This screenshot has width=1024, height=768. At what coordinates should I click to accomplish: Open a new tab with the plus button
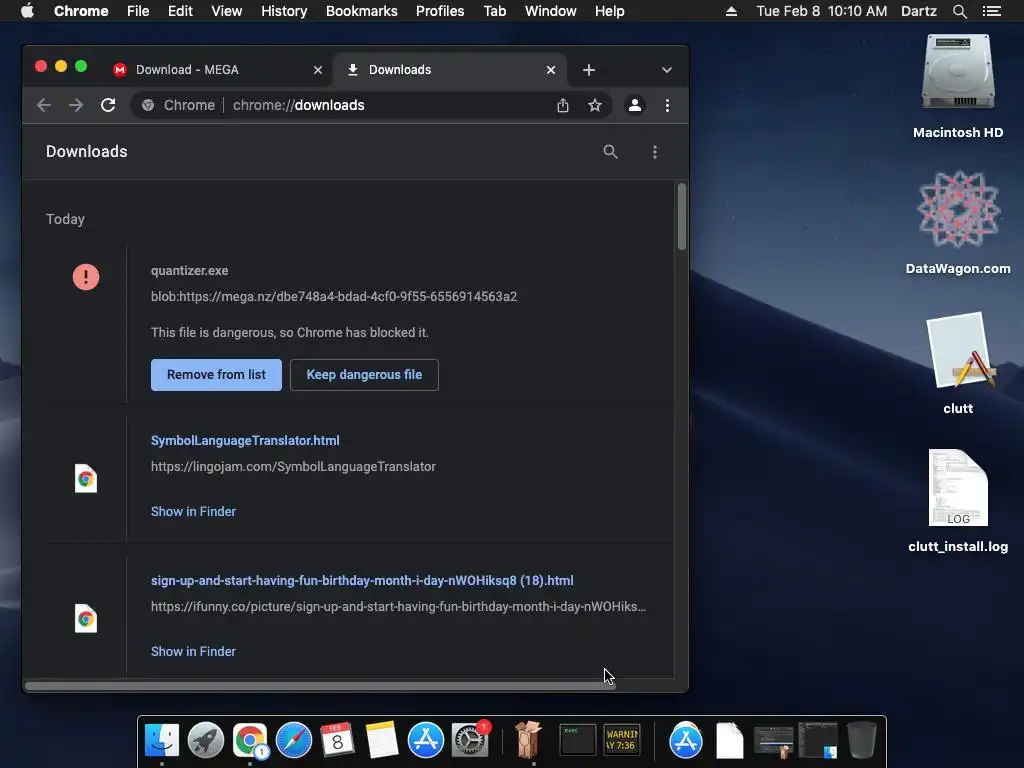(588, 70)
